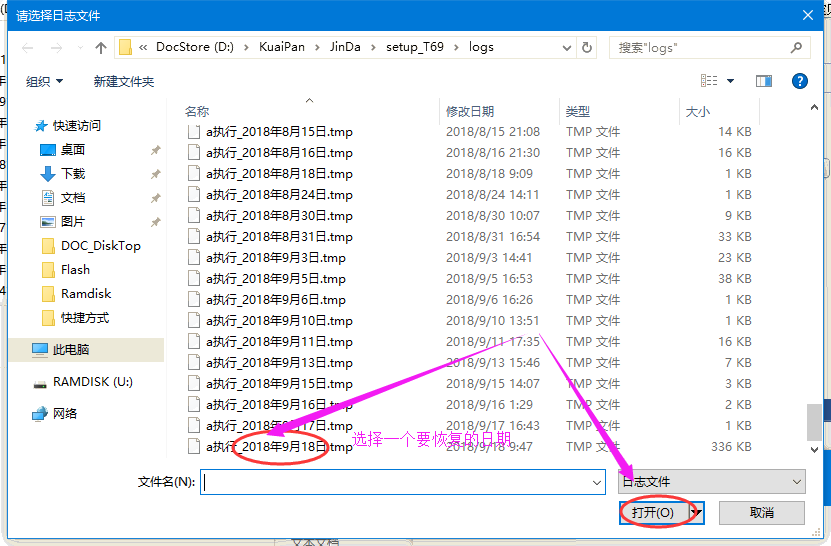
Task: Toggle the preview pane icon
Action: (x=764, y=81)
